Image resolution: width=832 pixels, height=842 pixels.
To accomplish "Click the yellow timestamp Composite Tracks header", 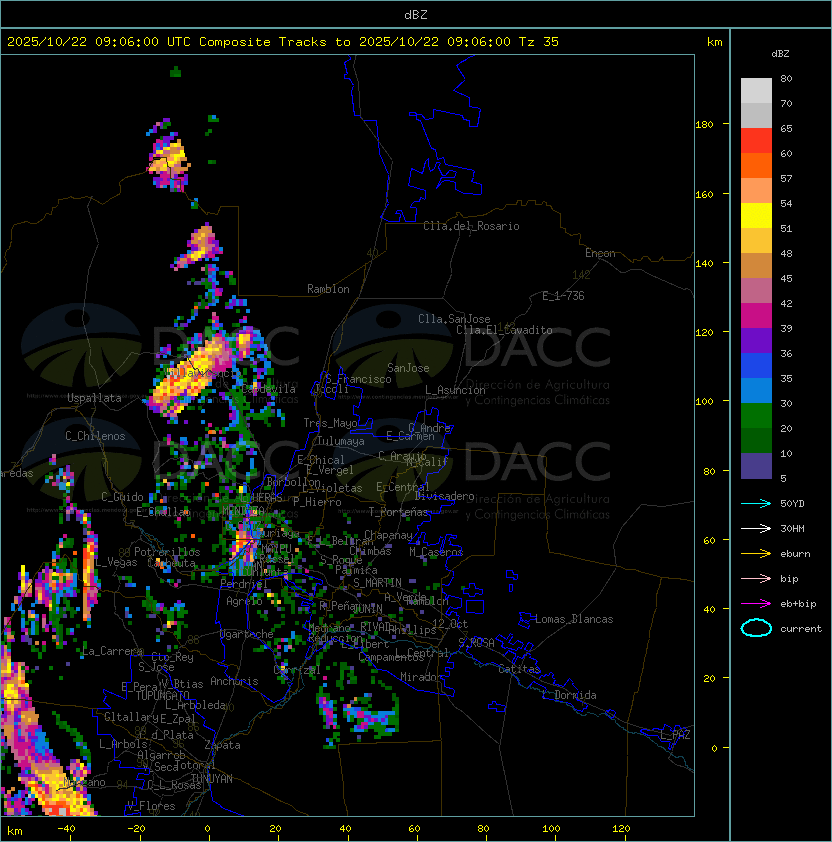I will 283,42.
